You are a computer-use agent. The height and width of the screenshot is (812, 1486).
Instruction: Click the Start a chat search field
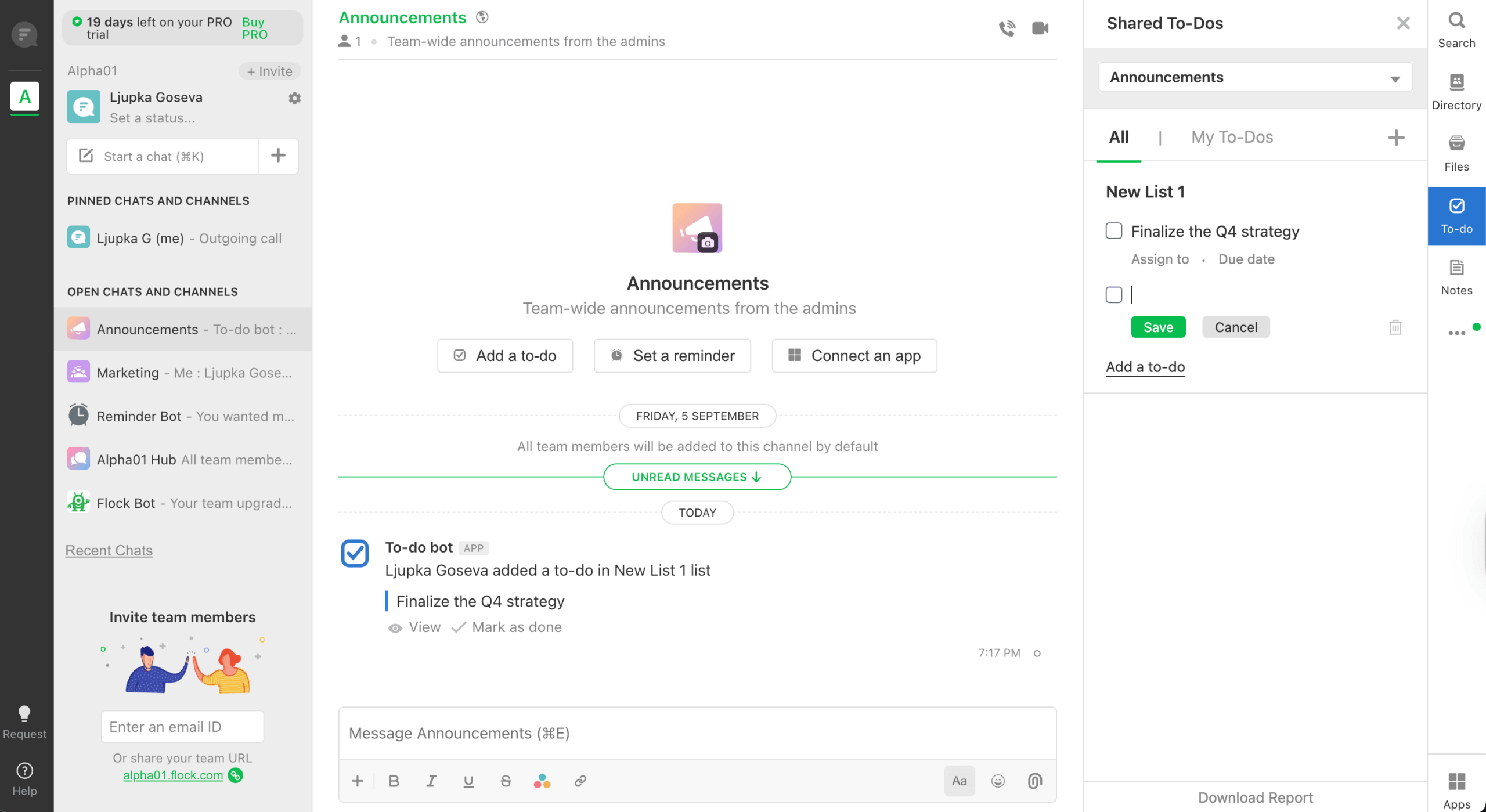[x=163, y=156]
